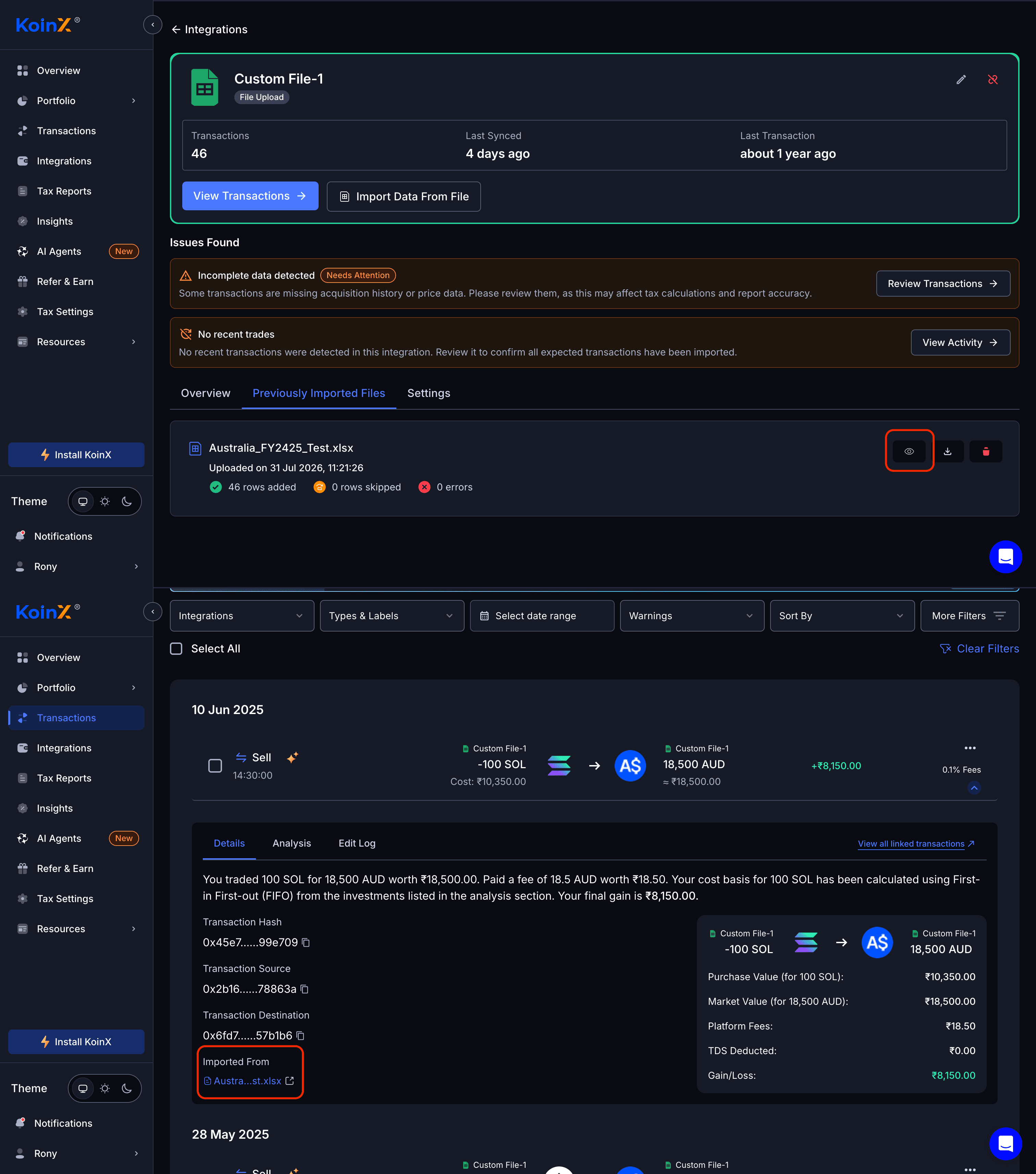Click the Clear Filters link
The height and width of the screenshot is (1174, 1036).
(x=979, y=648)
